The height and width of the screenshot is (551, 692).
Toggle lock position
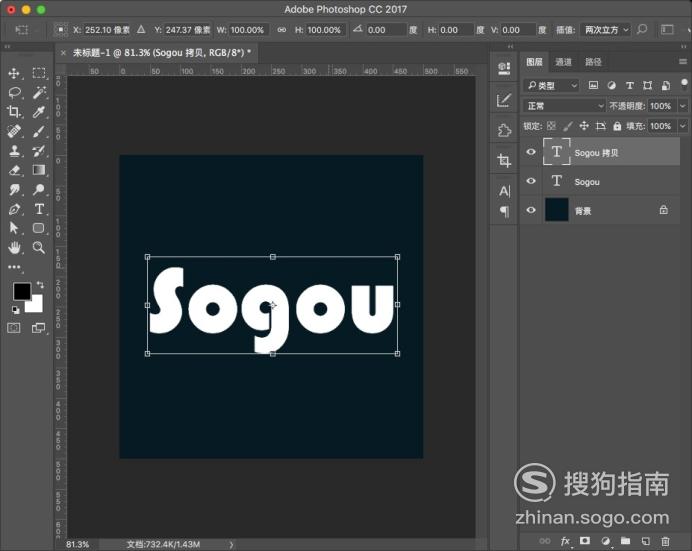[584, 126]
